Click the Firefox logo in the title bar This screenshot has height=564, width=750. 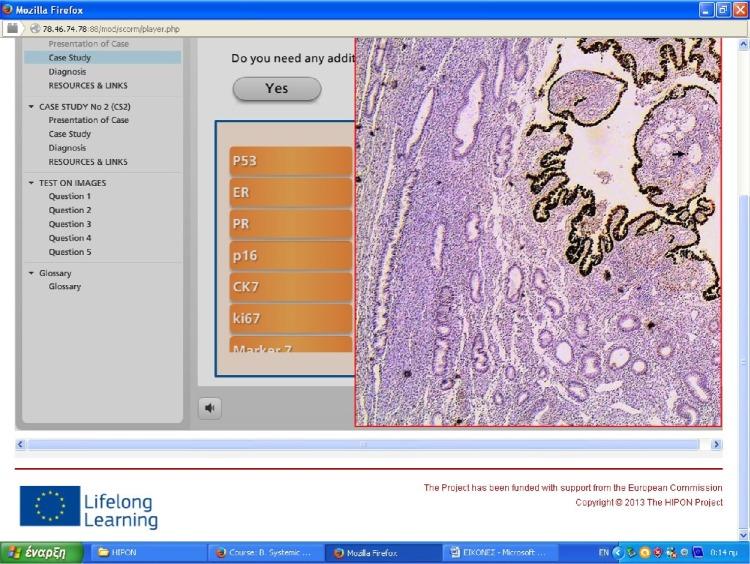[7, 10]
